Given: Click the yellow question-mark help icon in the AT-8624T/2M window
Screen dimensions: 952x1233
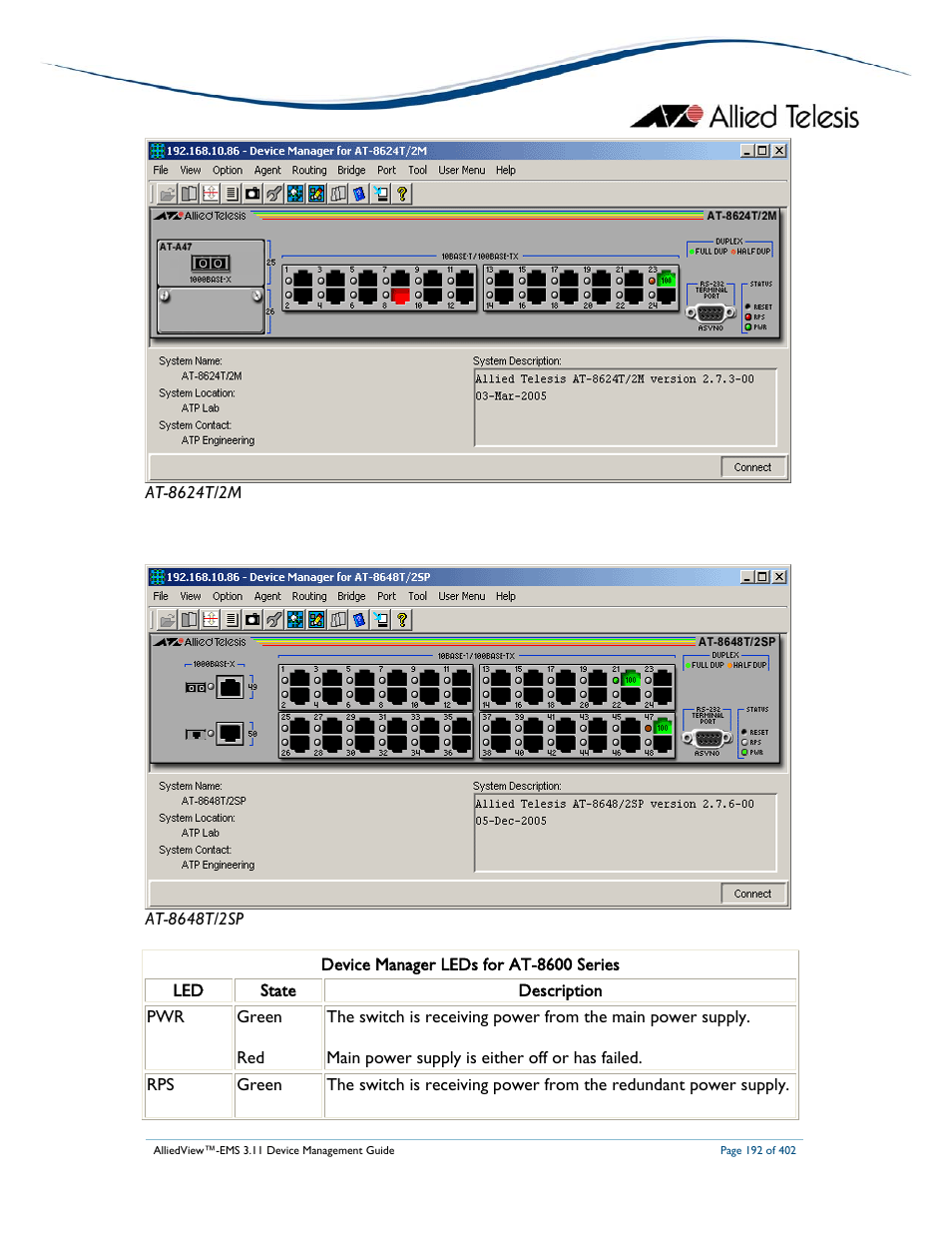Looking at the screenshot, I should pyautogui.click(x=402, y=194).
